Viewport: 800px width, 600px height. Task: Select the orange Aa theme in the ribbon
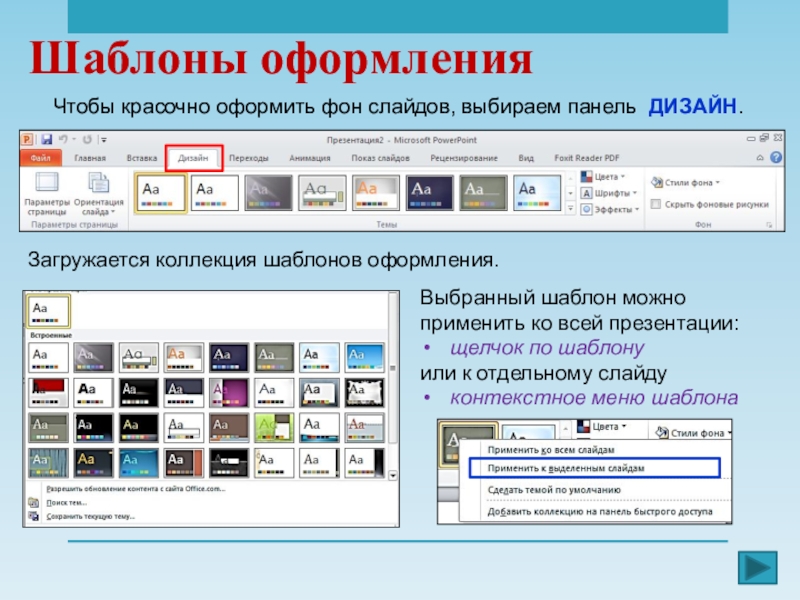tap(376, 192)
